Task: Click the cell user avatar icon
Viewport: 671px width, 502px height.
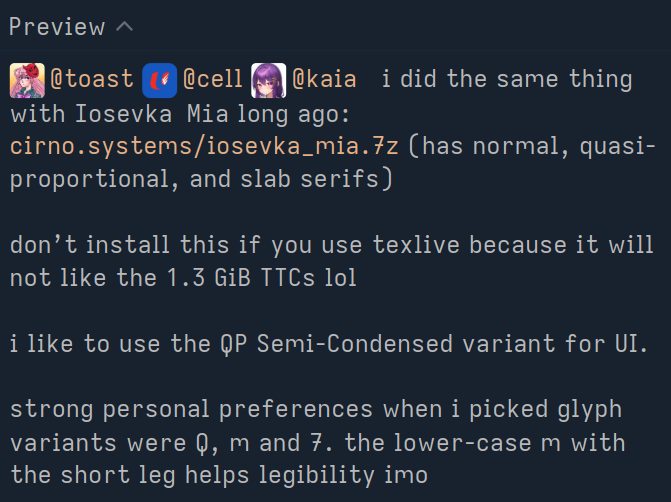Action: (x=159, y=79)
